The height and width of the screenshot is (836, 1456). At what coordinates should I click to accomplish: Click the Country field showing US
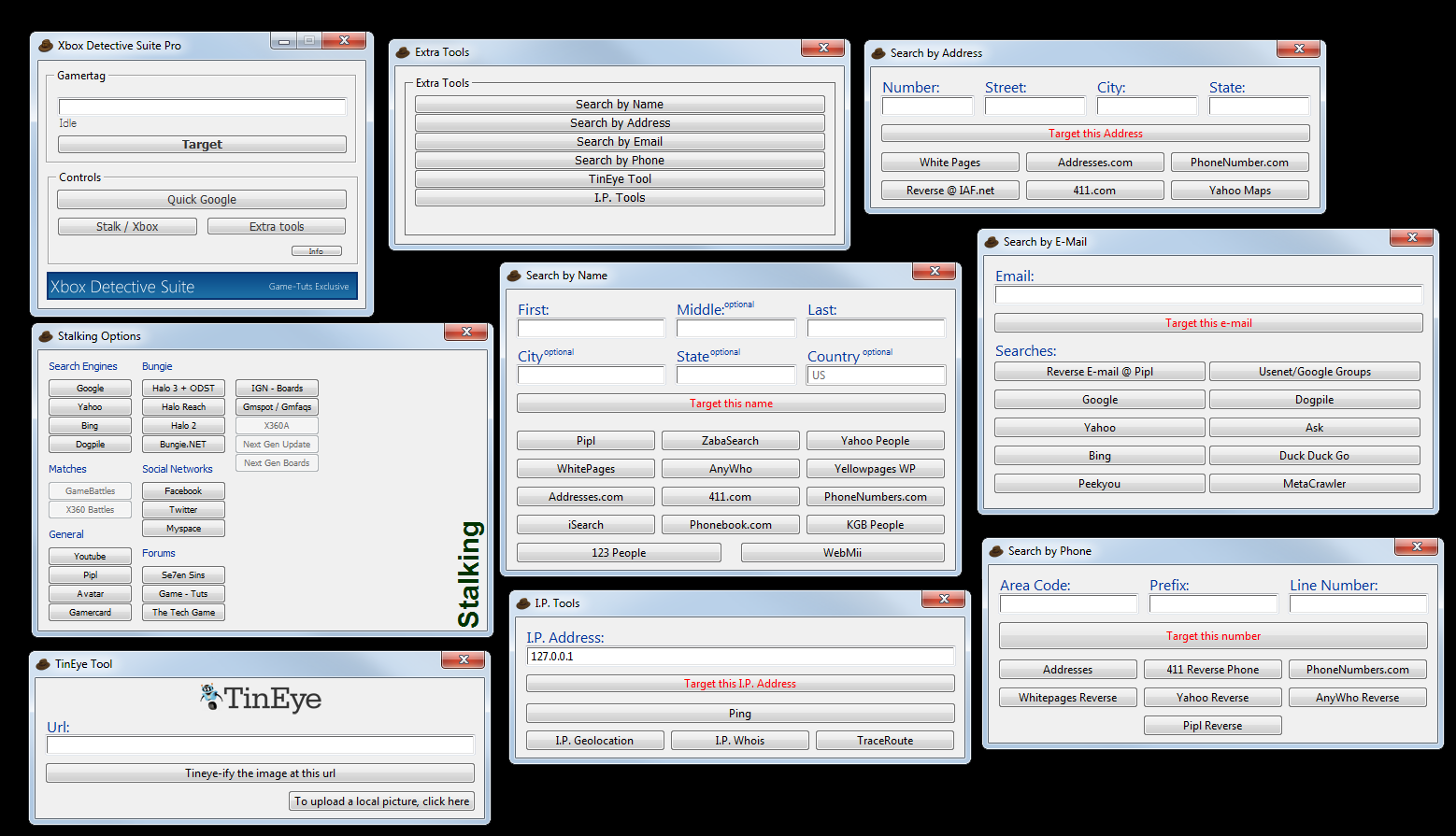(x=876, y=375)
